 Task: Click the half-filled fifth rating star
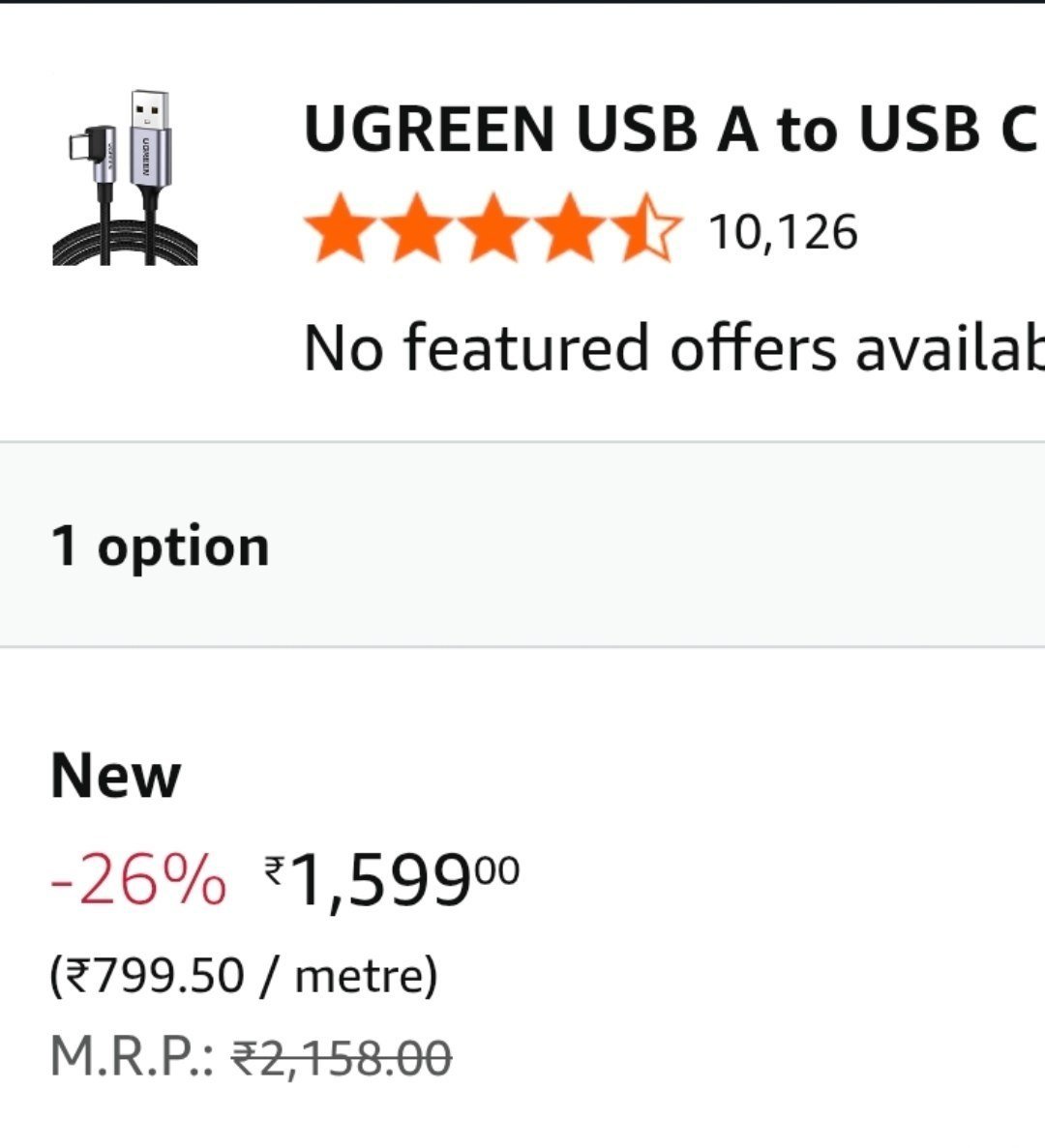coord(648,230)
